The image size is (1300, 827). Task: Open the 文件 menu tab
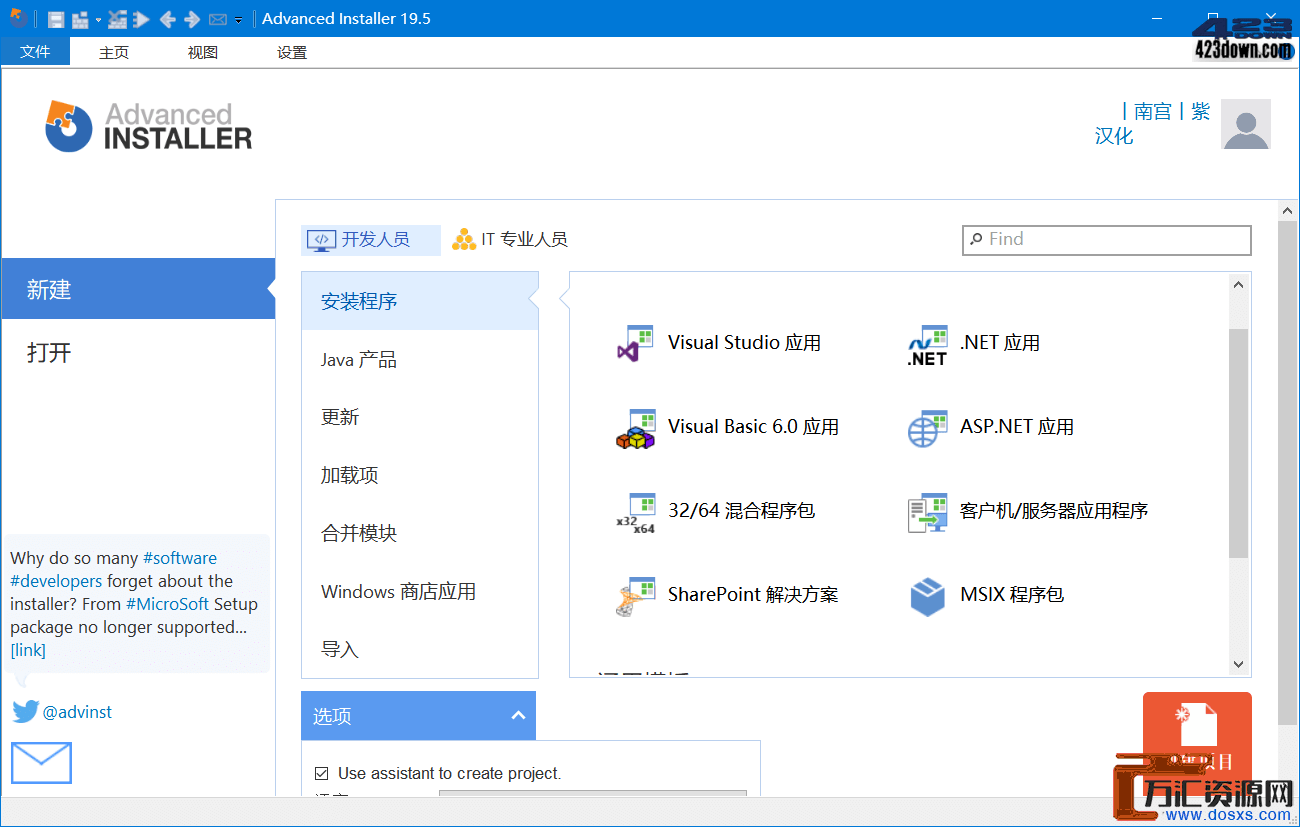35,52
